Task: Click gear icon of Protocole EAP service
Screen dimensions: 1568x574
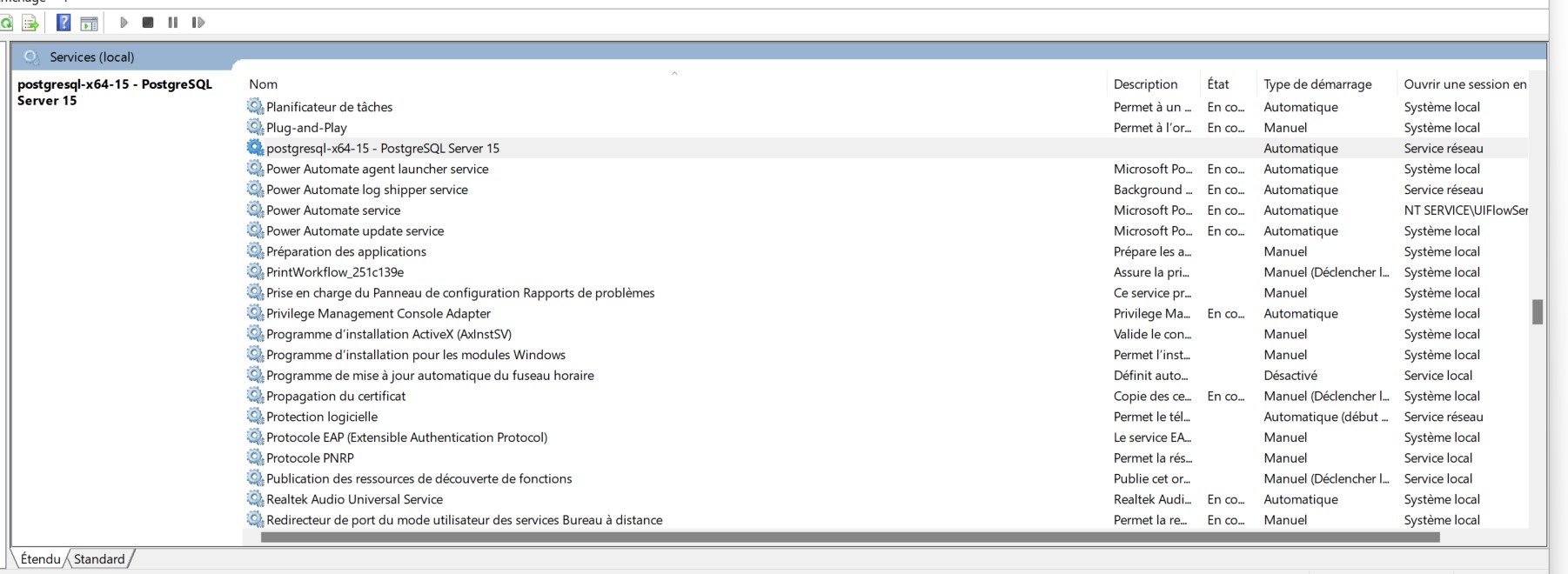Action: [255, 437]
